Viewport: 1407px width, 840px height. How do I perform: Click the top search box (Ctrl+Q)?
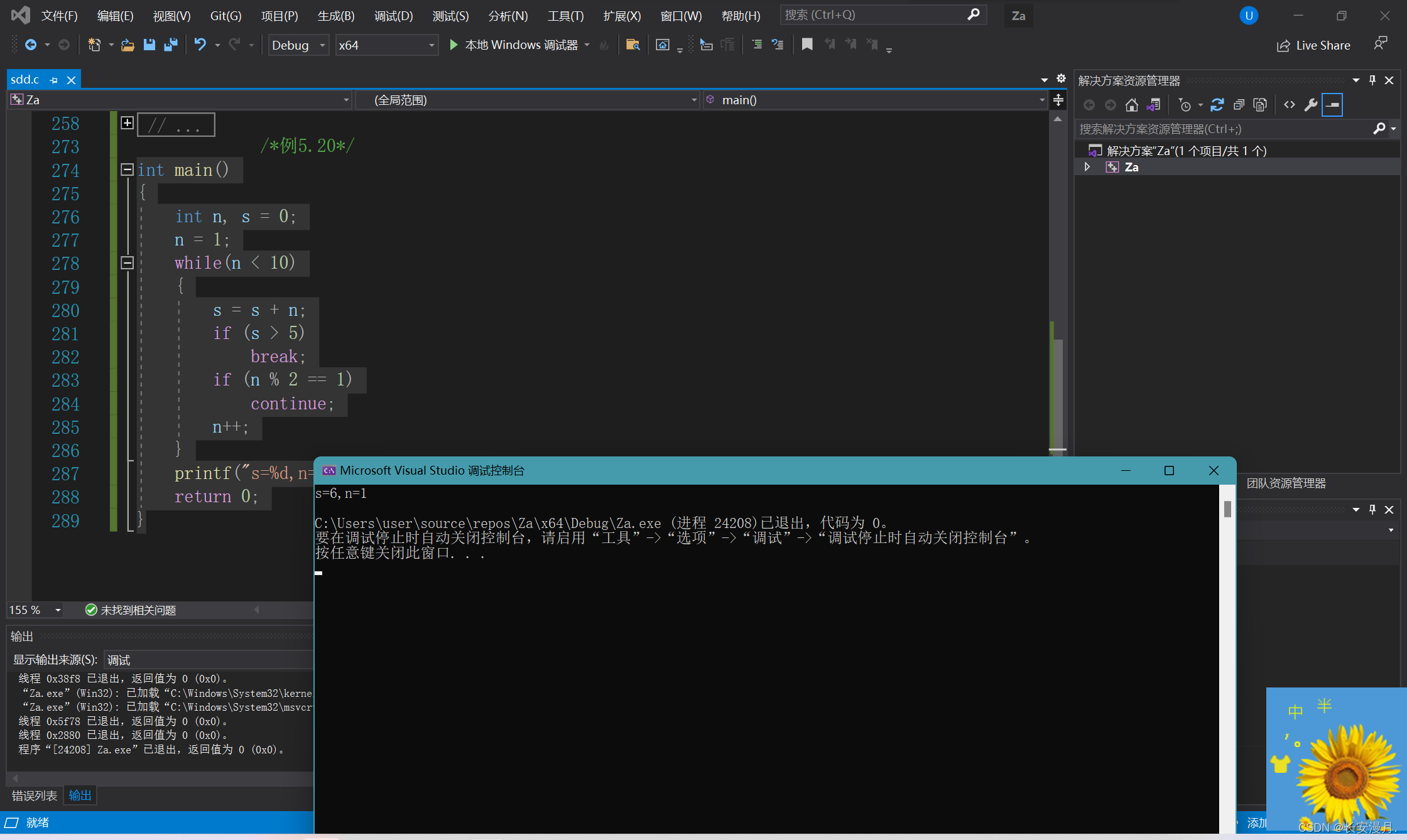[873, 15]
